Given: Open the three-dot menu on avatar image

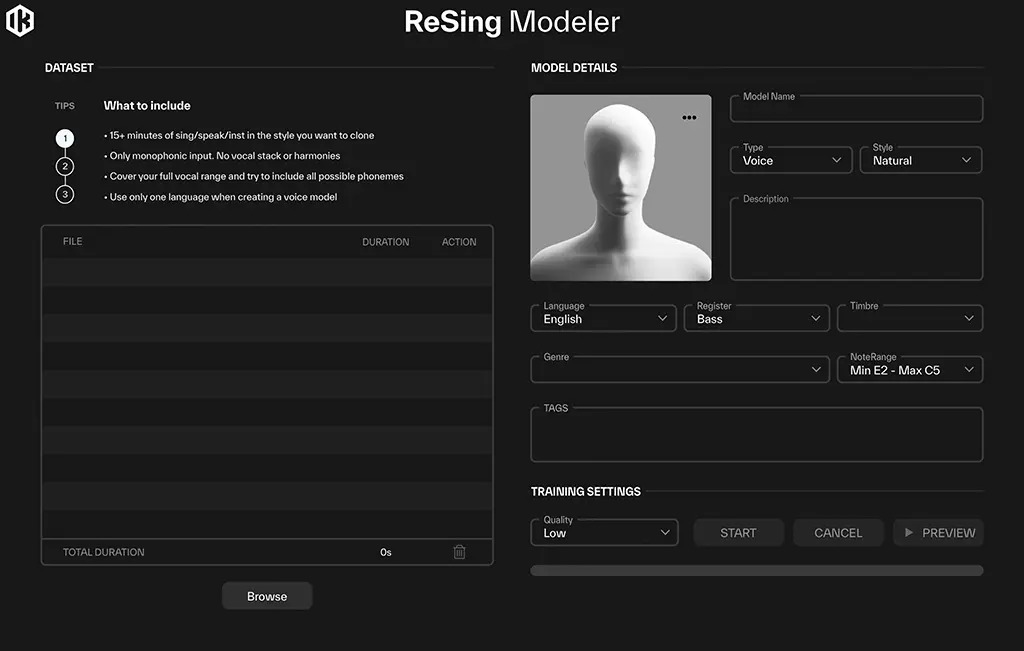Looking at the screenshot, I should pyautogui.click(x=689, y=118).
